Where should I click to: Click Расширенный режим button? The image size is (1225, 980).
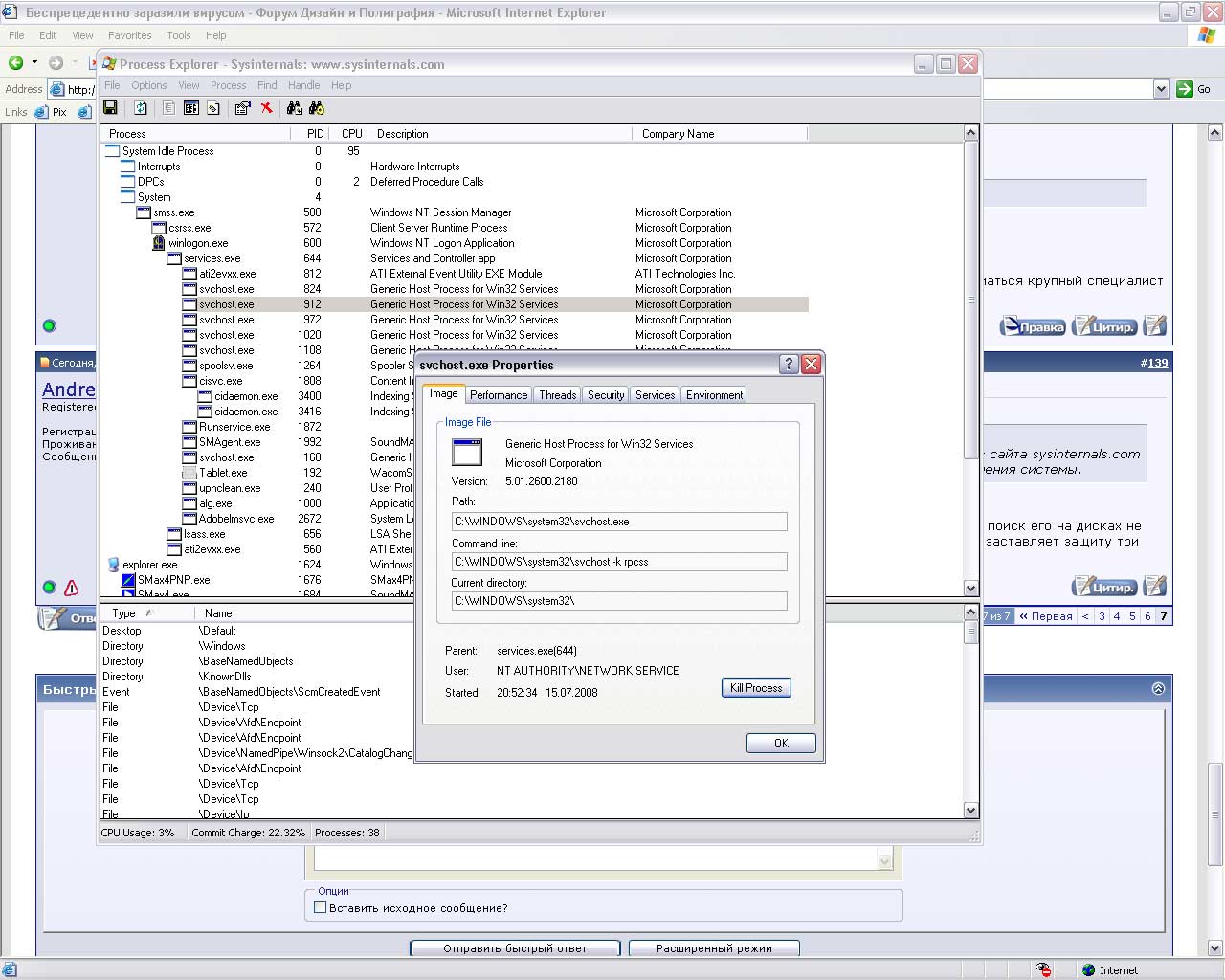coord(714,948)
